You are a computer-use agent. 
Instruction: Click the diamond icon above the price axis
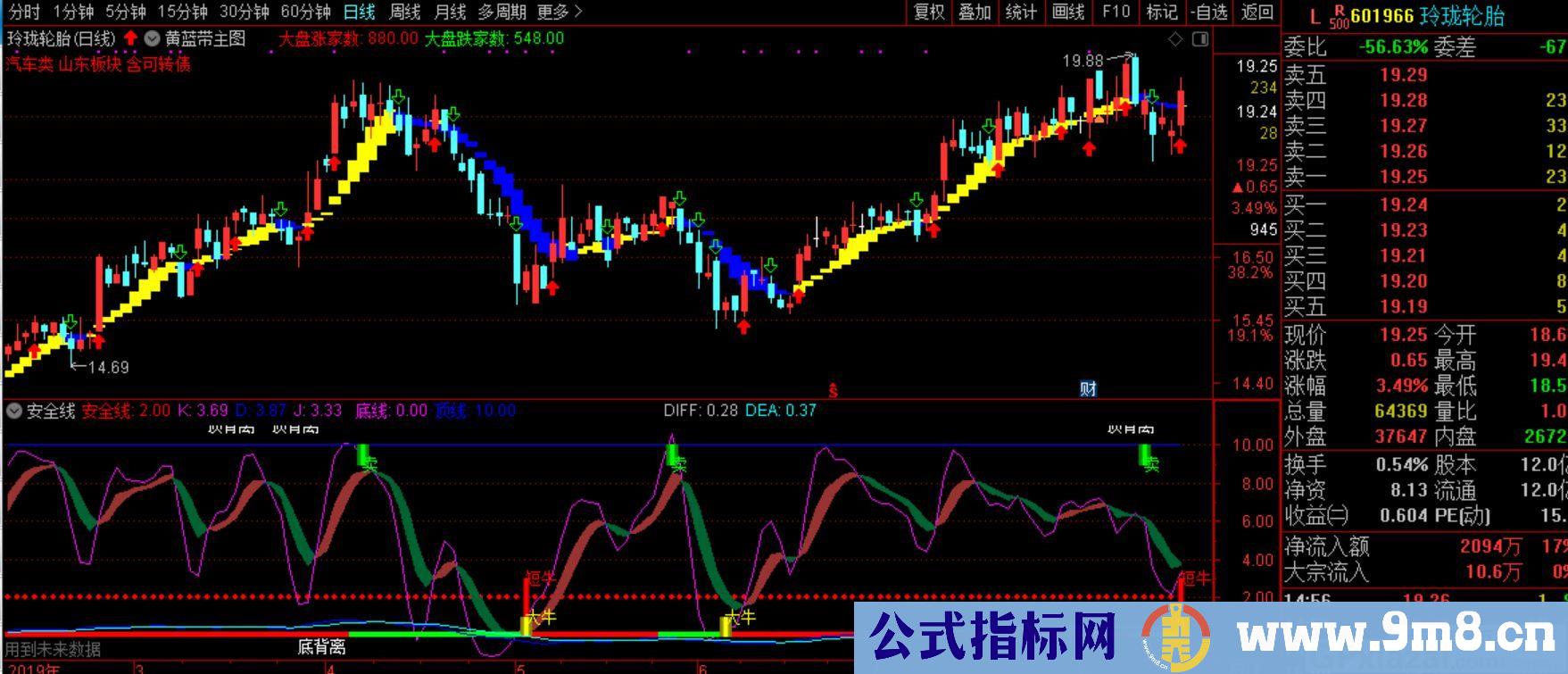click(1175, 39)
